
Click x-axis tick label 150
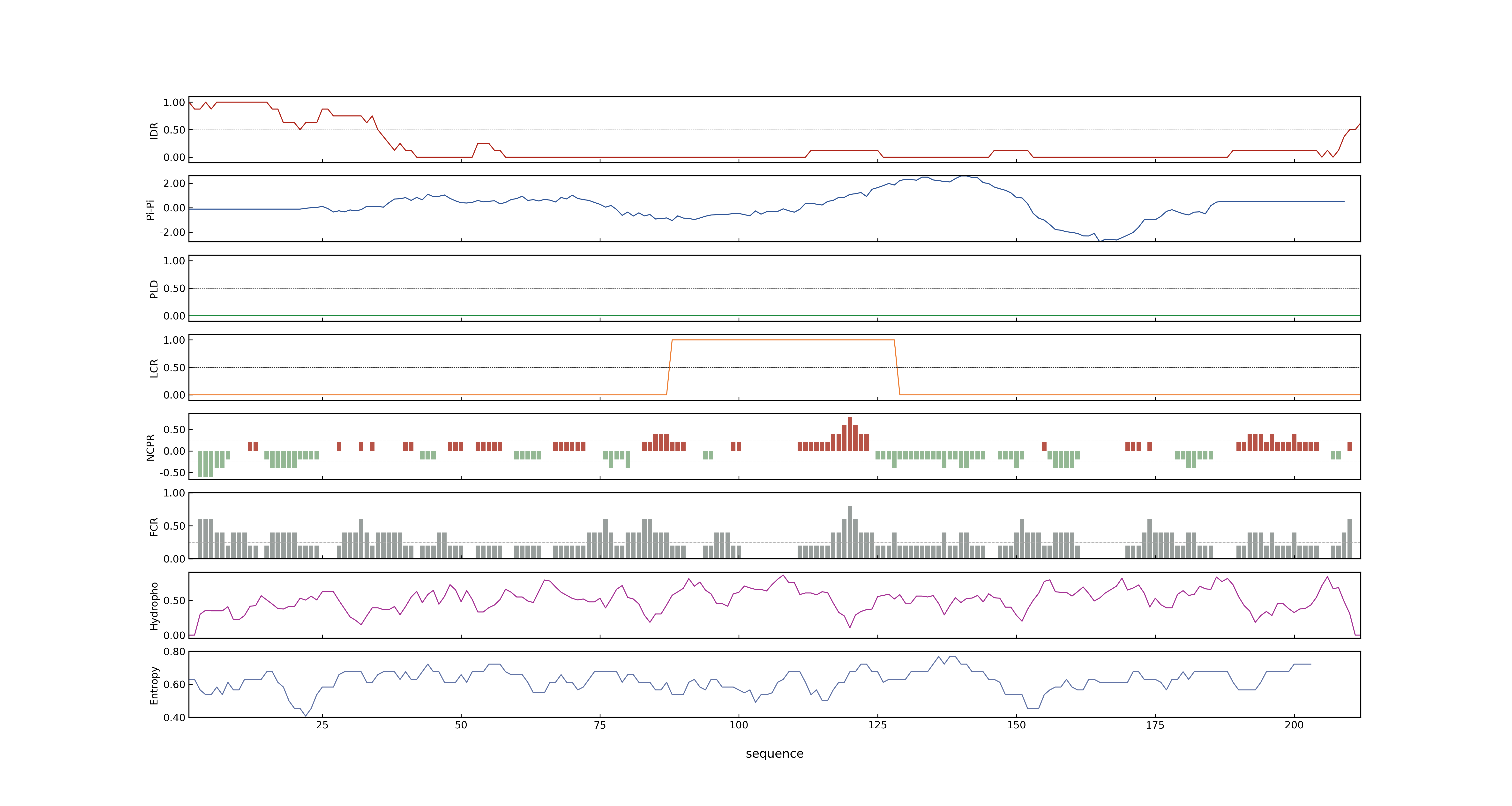1017,725
